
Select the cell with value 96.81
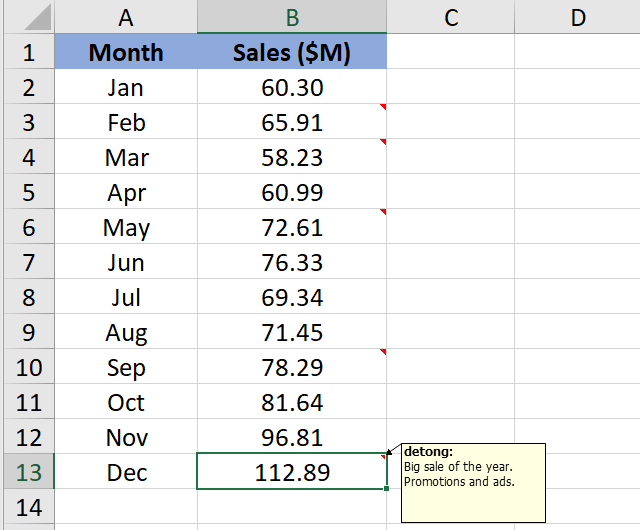(292, 437)
